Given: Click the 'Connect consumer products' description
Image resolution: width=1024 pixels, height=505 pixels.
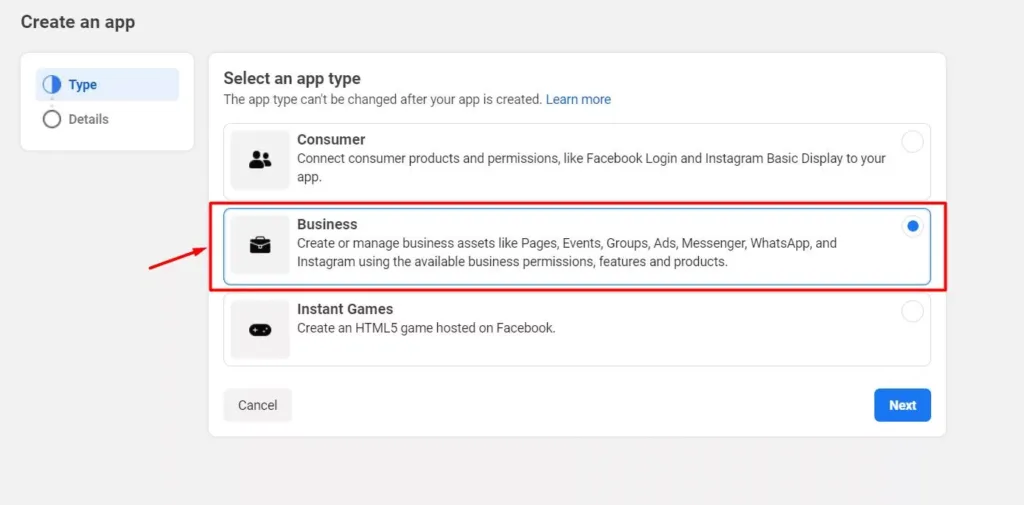Looking at the screenshot, I should pyautogui.click(x=591, y=167).
